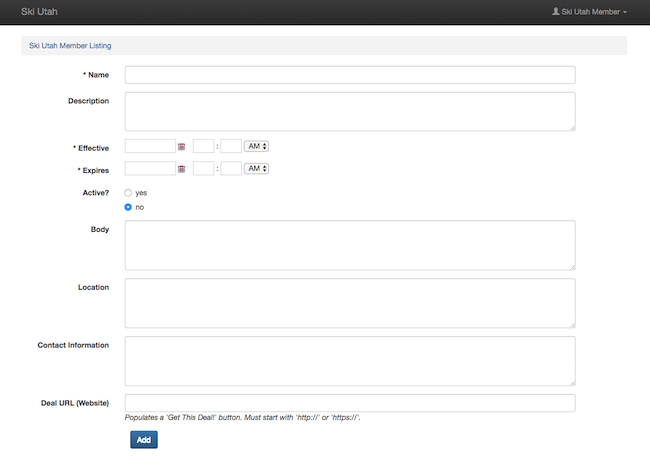Focus the Body text area
Viewport: 650px width, 471px height.
pos(349,245)
